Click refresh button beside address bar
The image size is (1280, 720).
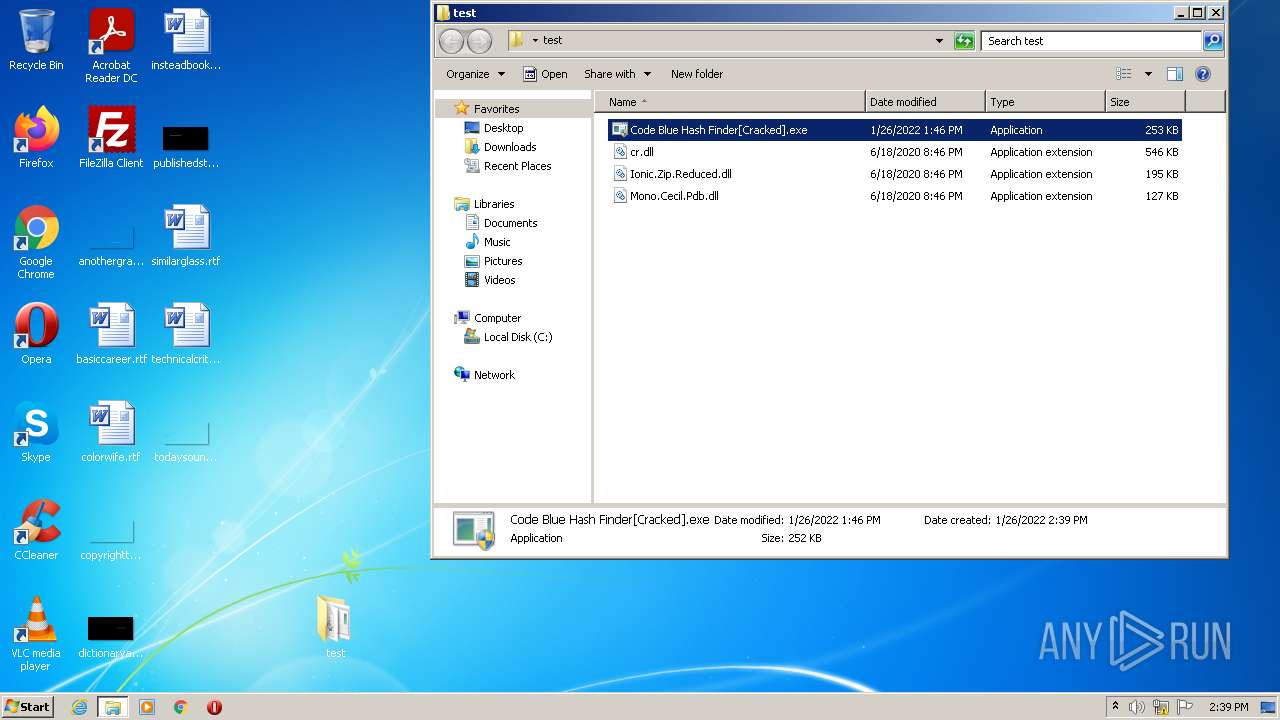click(x=964, y=41)
